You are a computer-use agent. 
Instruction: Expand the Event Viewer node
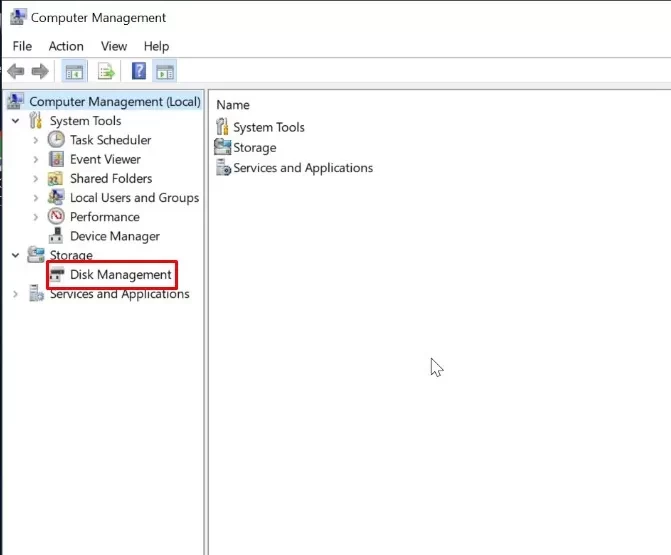click(36, 159)
